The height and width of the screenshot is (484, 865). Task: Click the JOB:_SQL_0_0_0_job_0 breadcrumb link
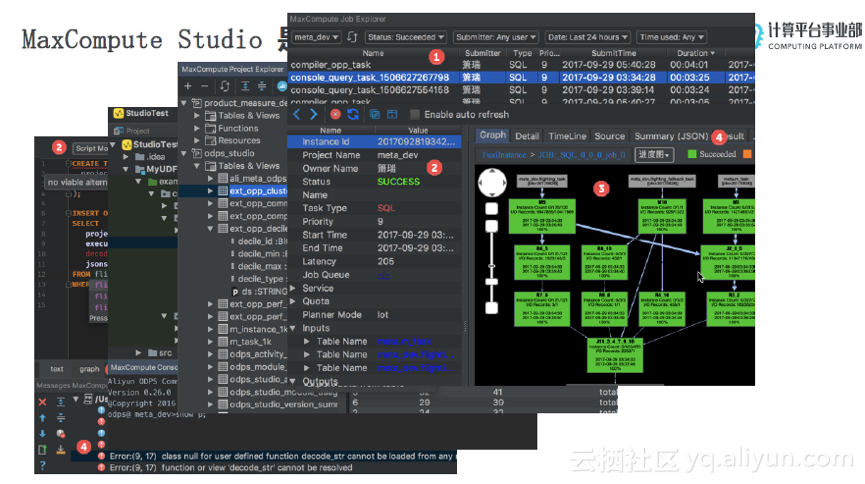581,155
